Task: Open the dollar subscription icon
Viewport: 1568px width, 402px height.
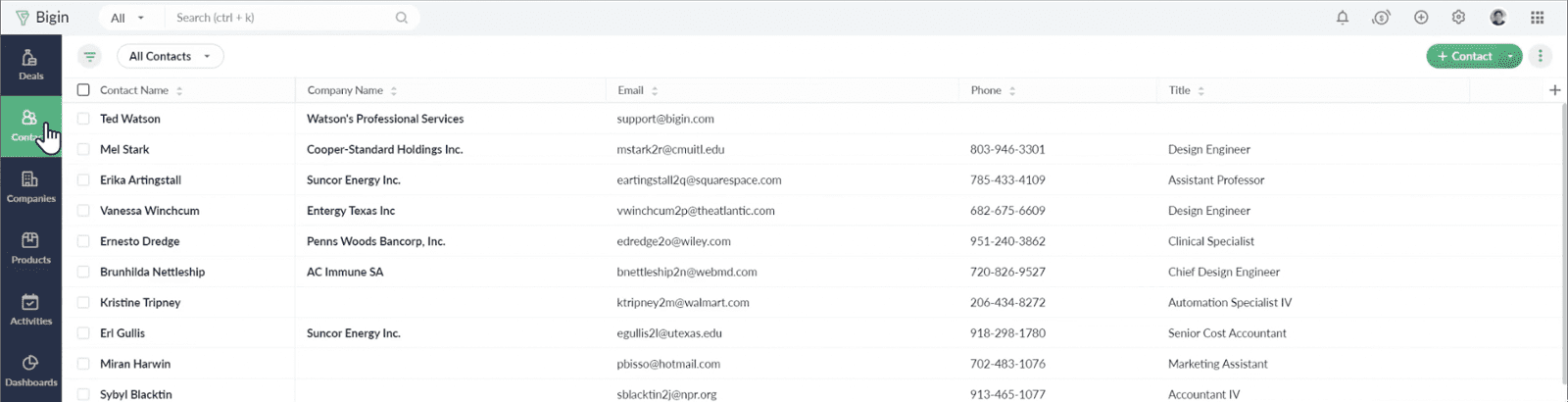Action: click(x=1381, y=17)
